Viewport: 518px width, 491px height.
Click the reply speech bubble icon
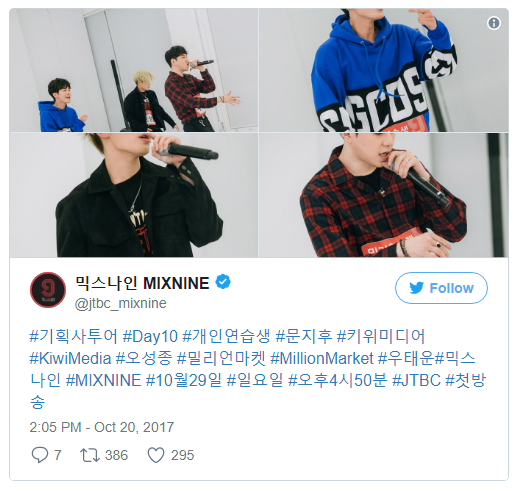pos(40,455)
